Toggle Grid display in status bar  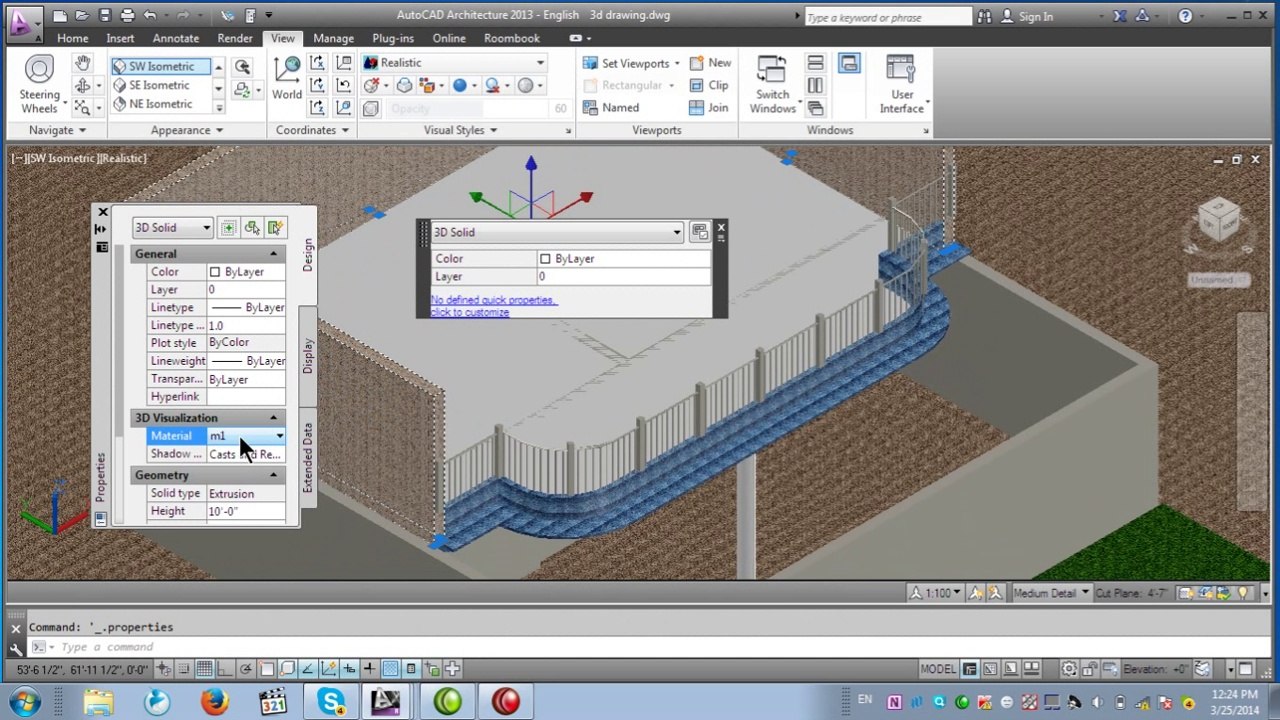coord(204,669)
